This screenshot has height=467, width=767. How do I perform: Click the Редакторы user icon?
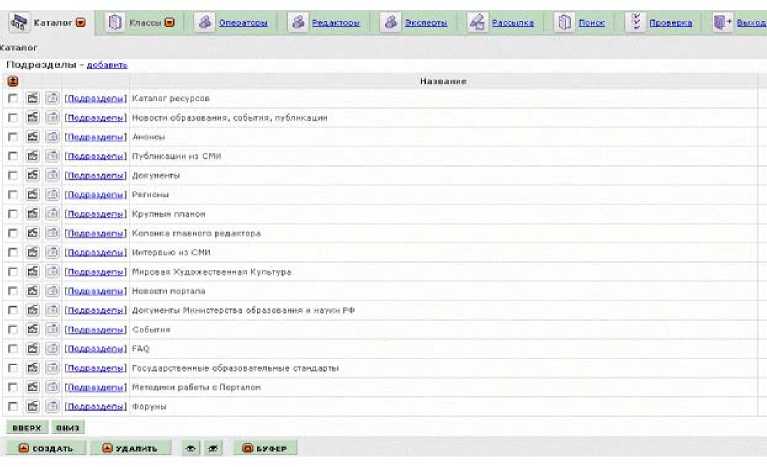pyautogui.click(x=298, y=22)
